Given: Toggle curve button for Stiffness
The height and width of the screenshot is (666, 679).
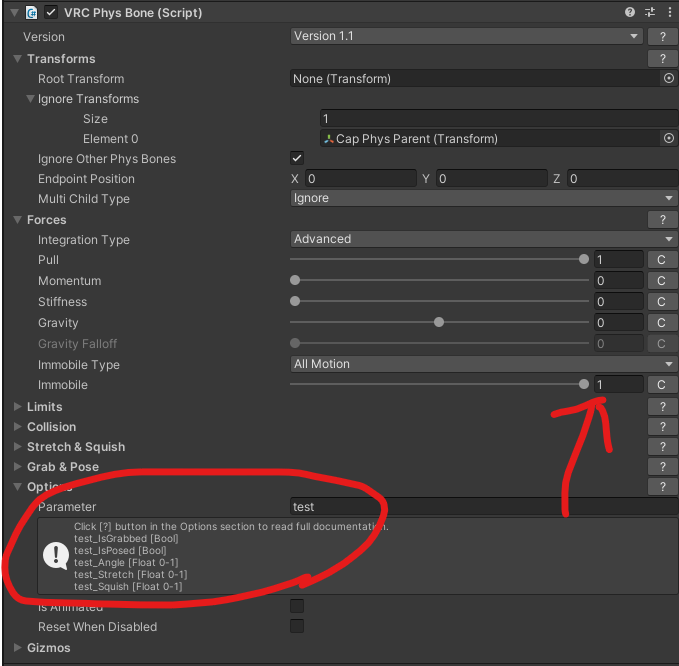Looking at the screenshot, I should 661,301.
